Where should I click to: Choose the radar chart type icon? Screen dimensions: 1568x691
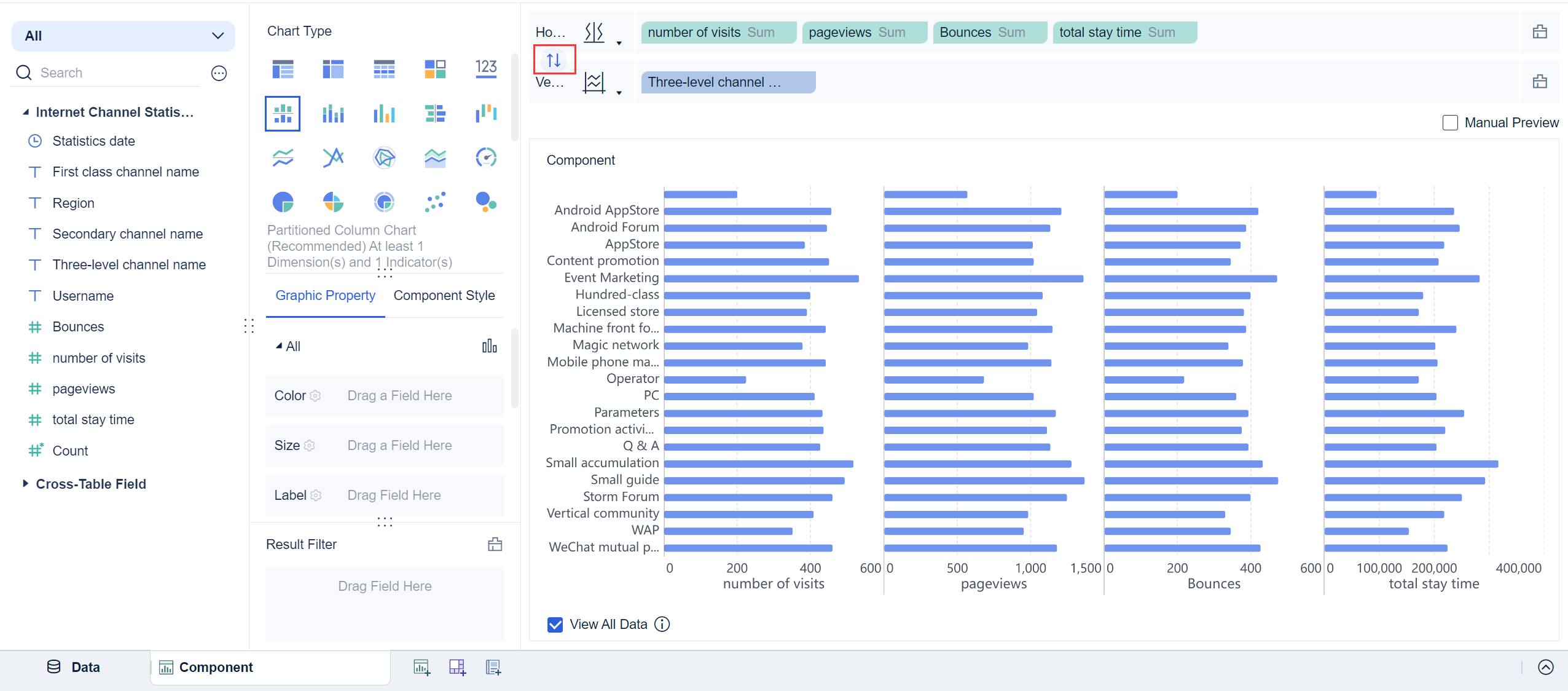384,158
